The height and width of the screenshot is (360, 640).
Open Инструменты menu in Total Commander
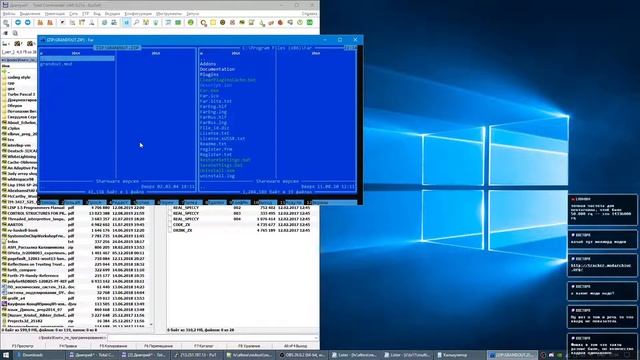click(x=169, y=13)
